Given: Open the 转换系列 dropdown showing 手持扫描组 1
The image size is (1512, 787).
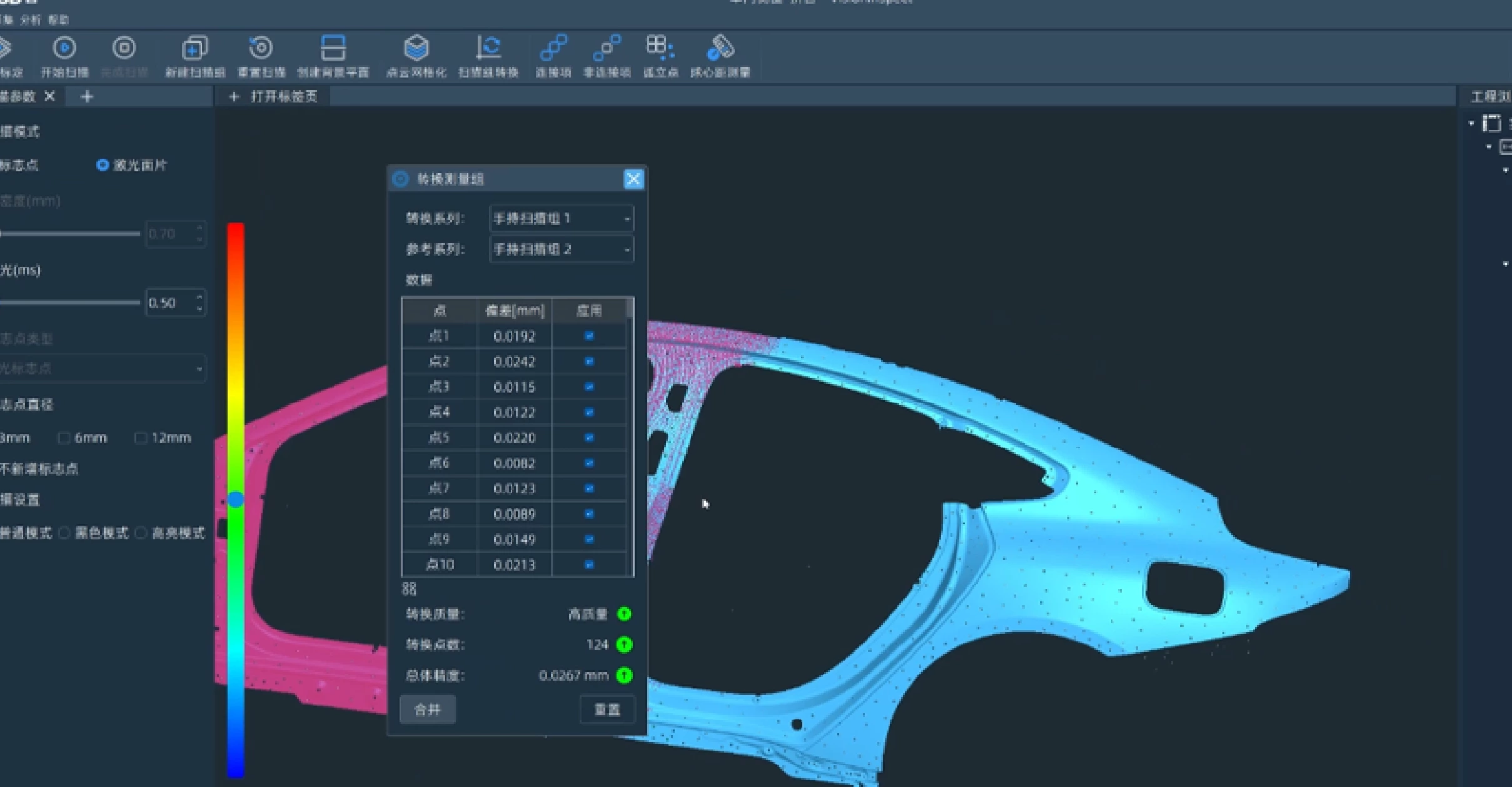Looking at the screenshot, I should (560, 219).
